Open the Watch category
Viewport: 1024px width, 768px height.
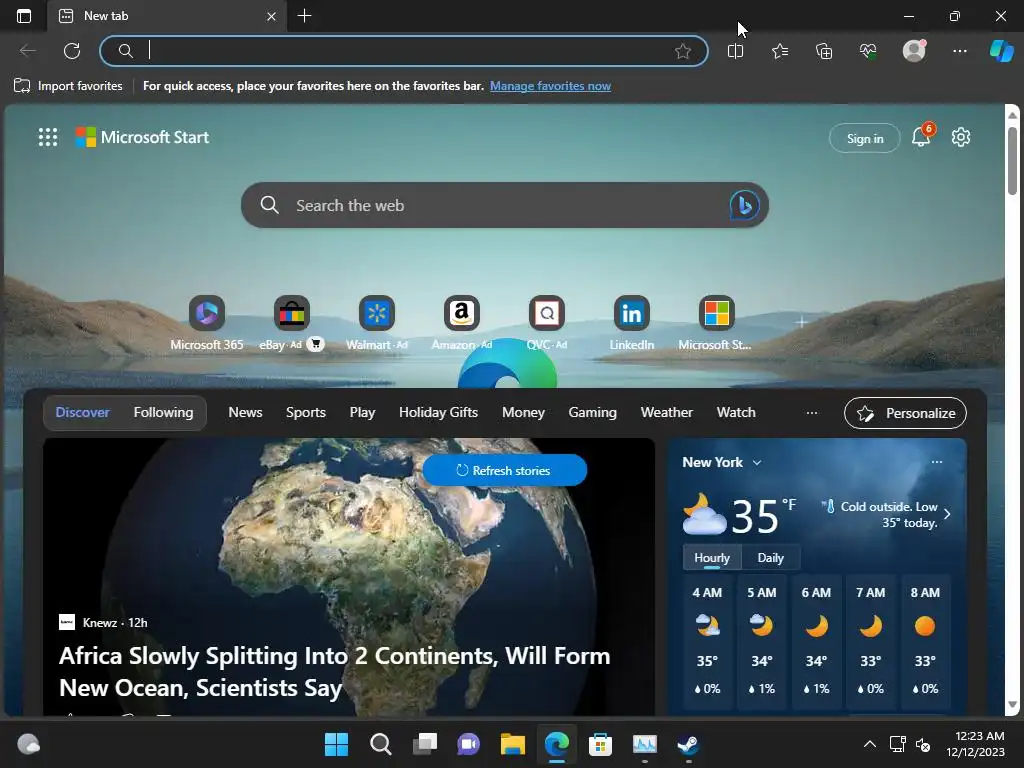pos(736,412)
